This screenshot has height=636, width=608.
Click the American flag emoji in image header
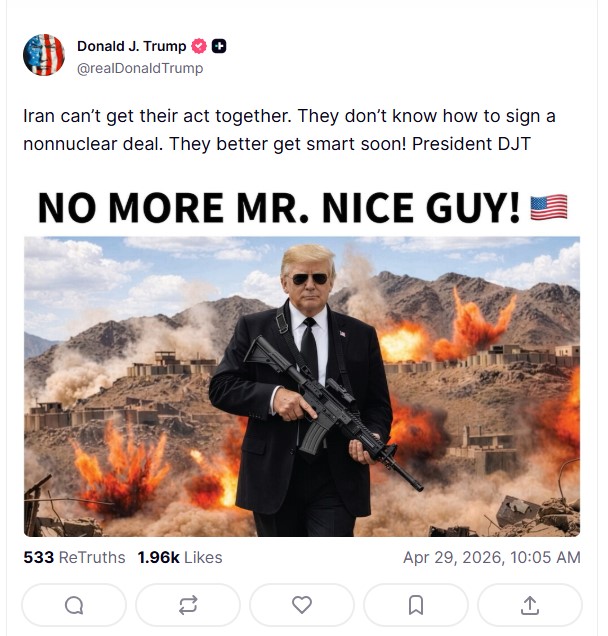(x=548, y=207)
